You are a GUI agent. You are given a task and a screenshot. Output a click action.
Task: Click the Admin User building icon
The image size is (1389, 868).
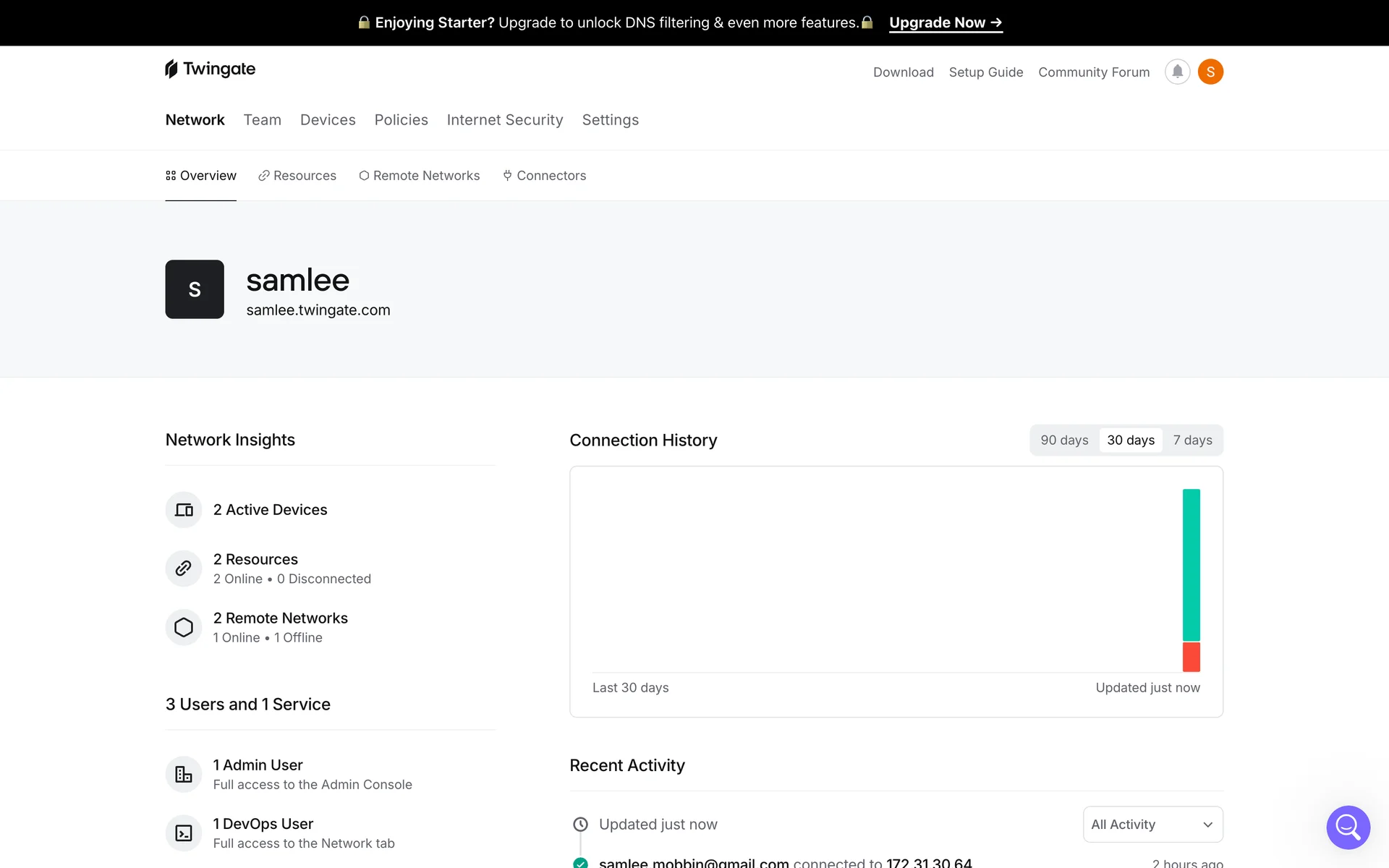point(184,774)
